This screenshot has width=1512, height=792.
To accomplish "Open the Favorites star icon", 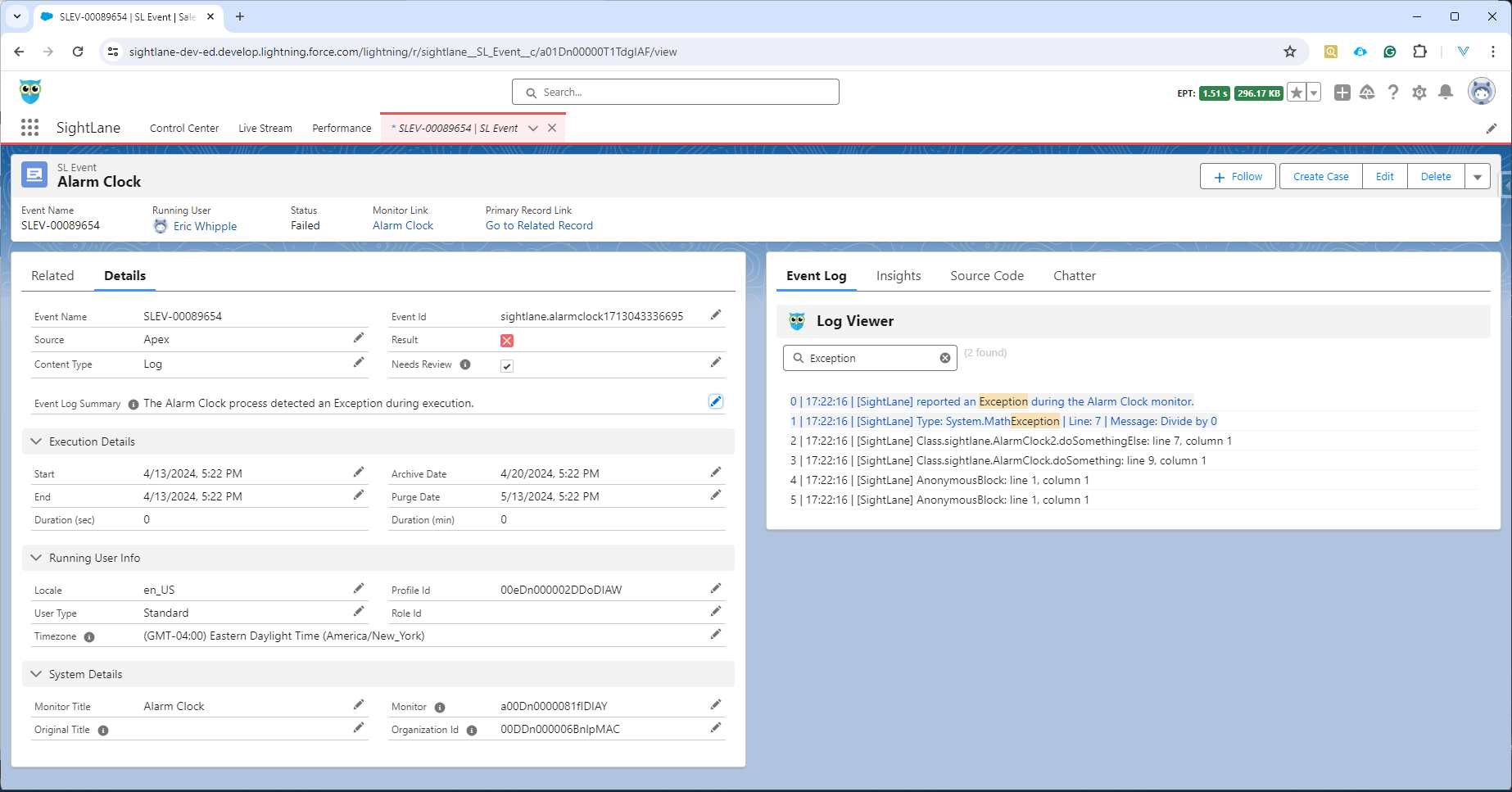I will point(1297,93).
